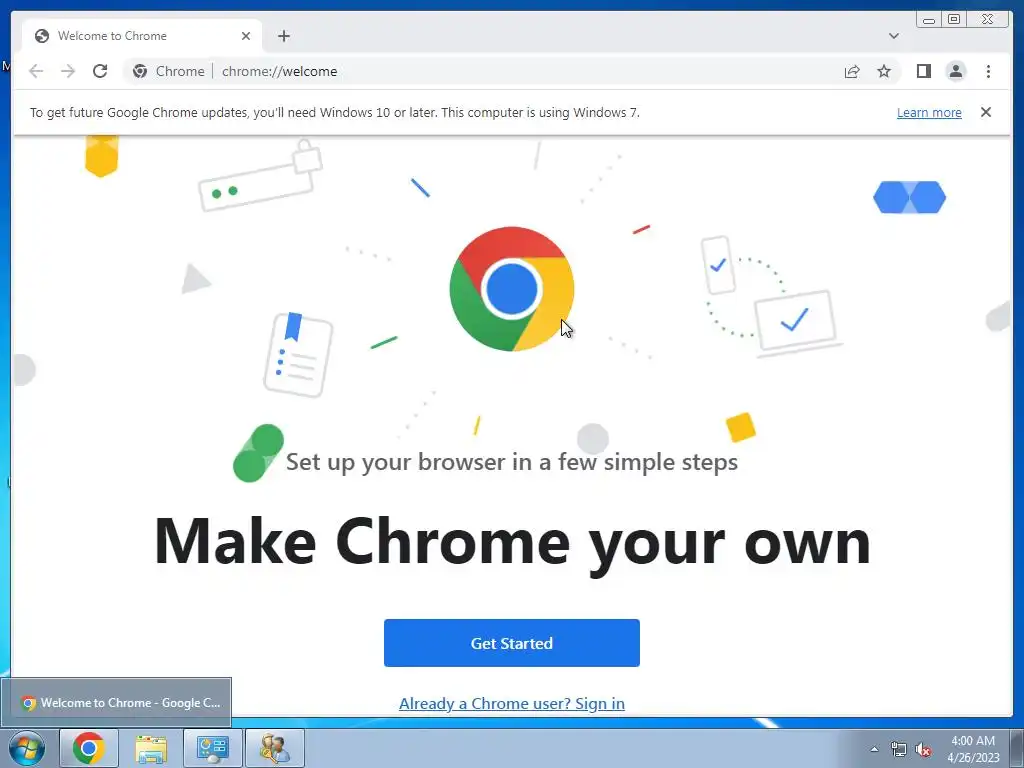The height and width of the screenshot is (768, 1024).
Task: Show hidden tray icons arrow
Action: 874,749
